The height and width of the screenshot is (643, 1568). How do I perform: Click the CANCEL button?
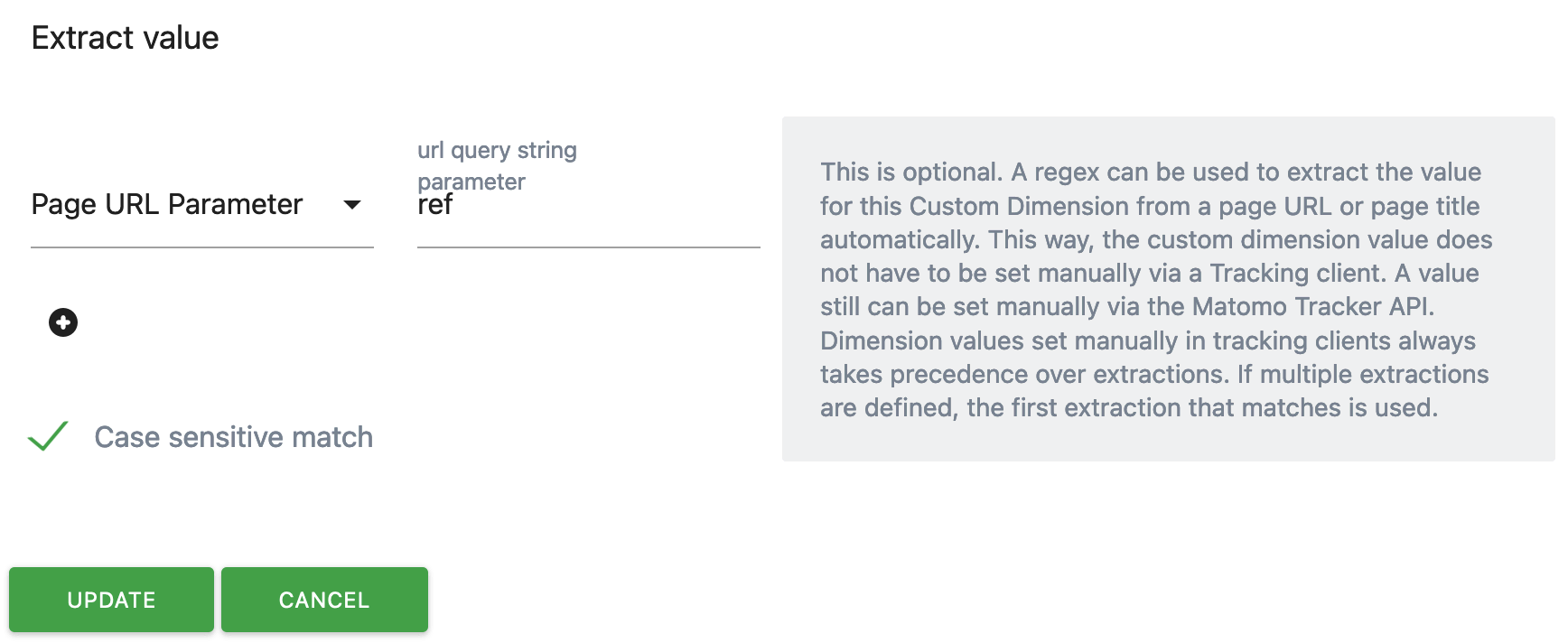click(324, 600)
